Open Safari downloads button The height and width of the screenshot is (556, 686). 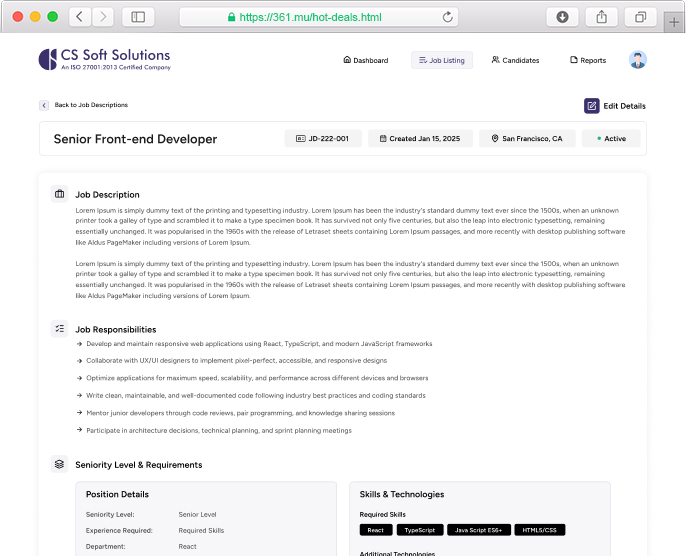click(563, 17)
